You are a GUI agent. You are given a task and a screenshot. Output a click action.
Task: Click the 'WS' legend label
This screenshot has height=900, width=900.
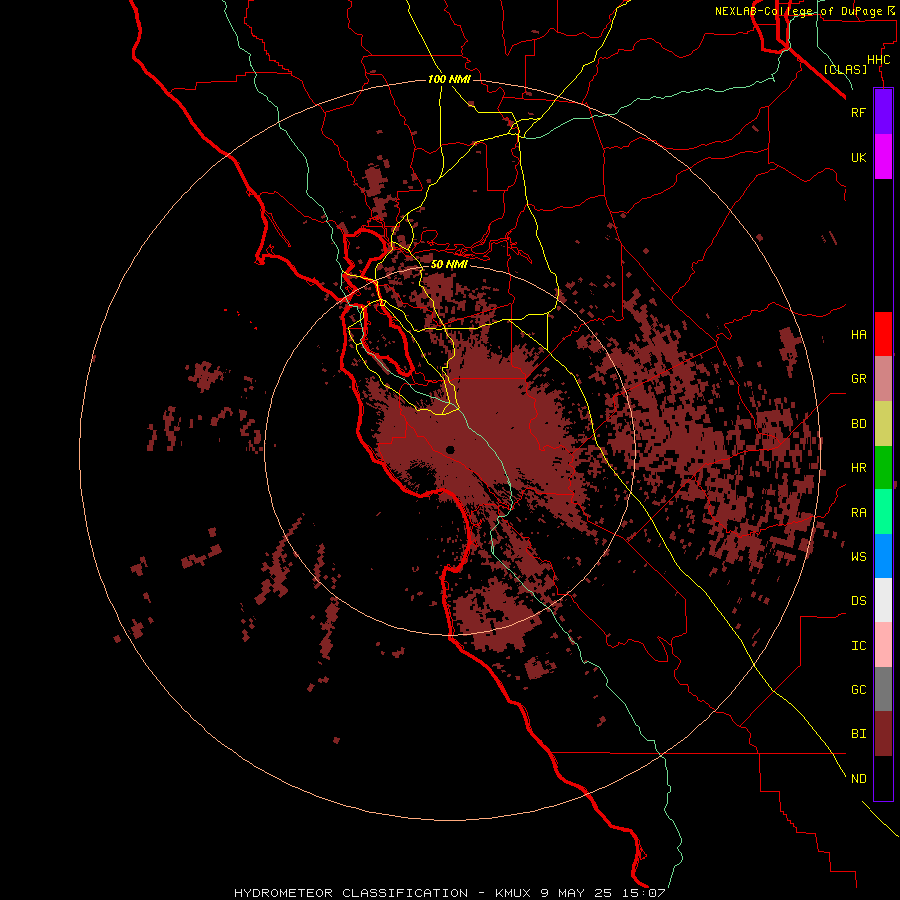(858, 557)
